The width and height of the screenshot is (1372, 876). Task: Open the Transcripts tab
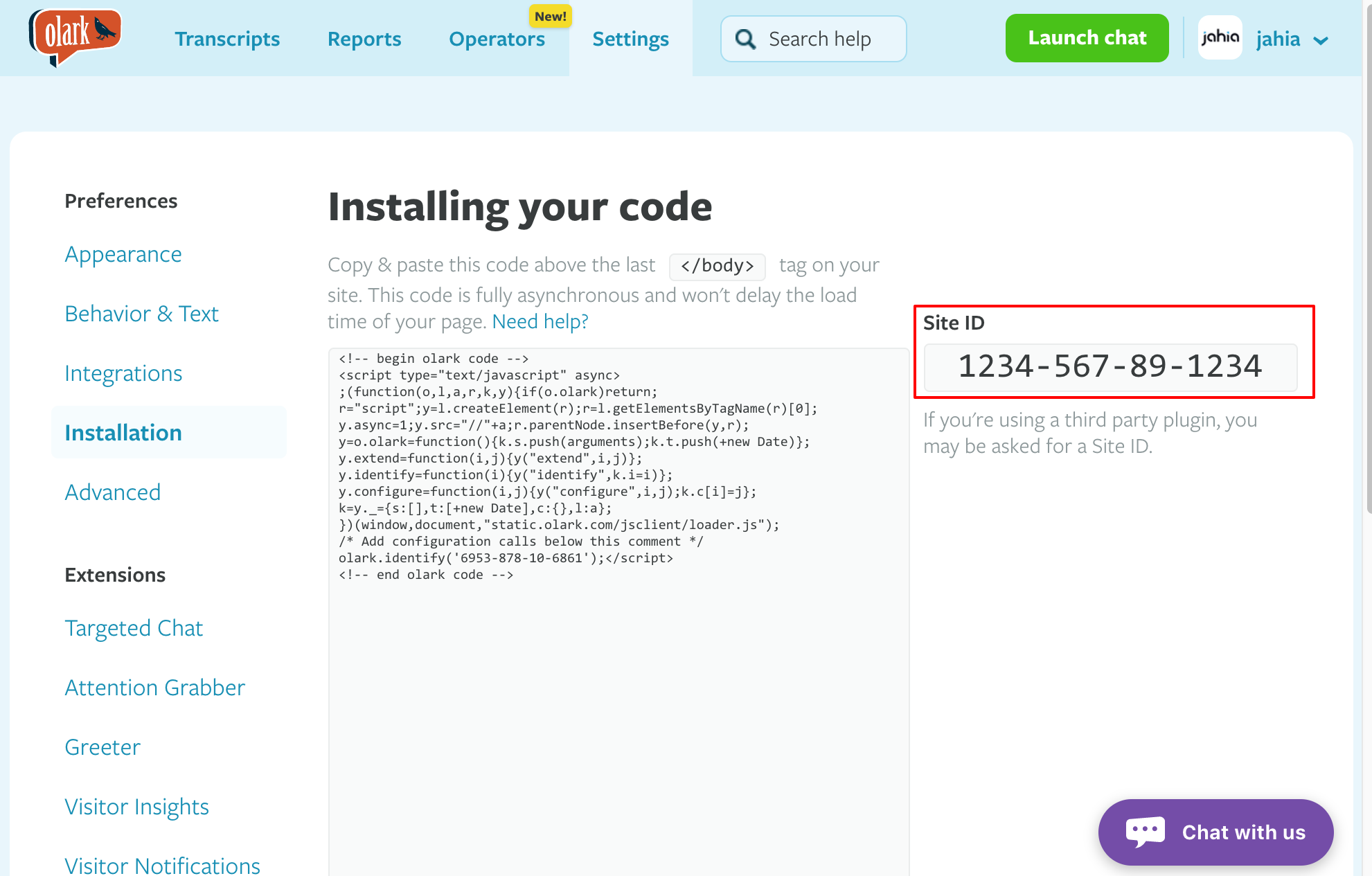[x=227, y=39]
